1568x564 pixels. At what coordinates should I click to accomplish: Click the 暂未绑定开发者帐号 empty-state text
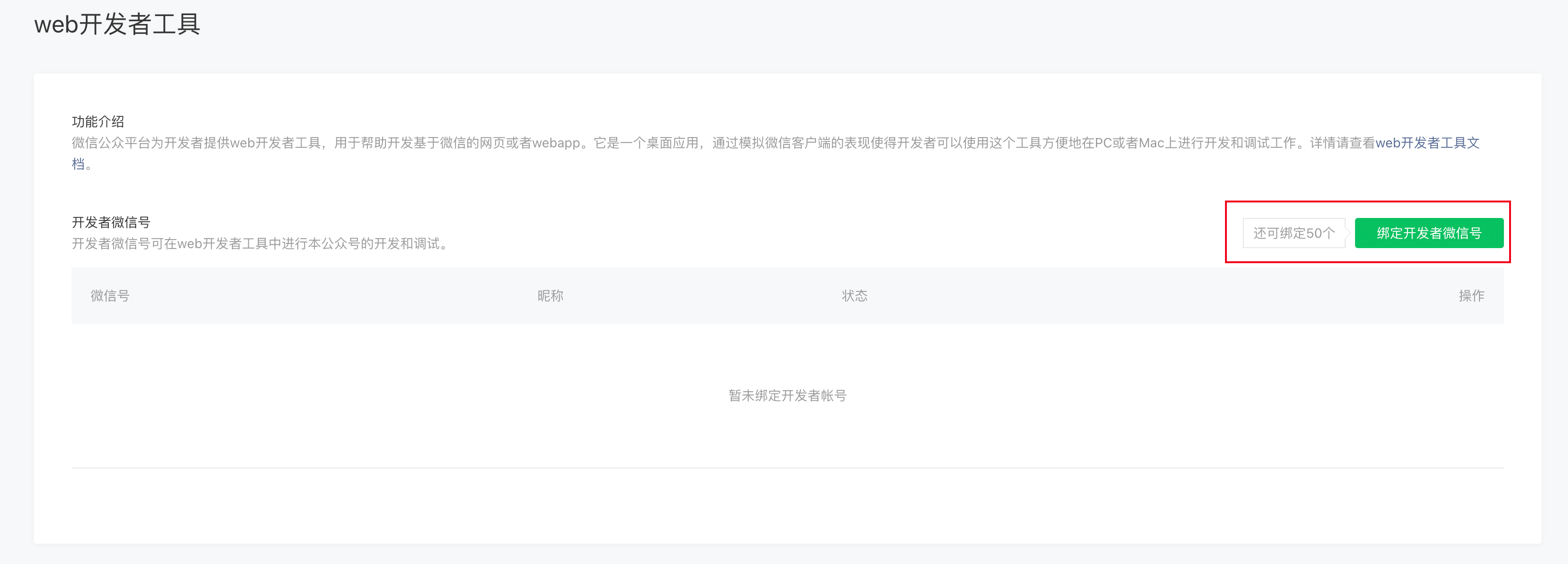(x=788, y=395)
